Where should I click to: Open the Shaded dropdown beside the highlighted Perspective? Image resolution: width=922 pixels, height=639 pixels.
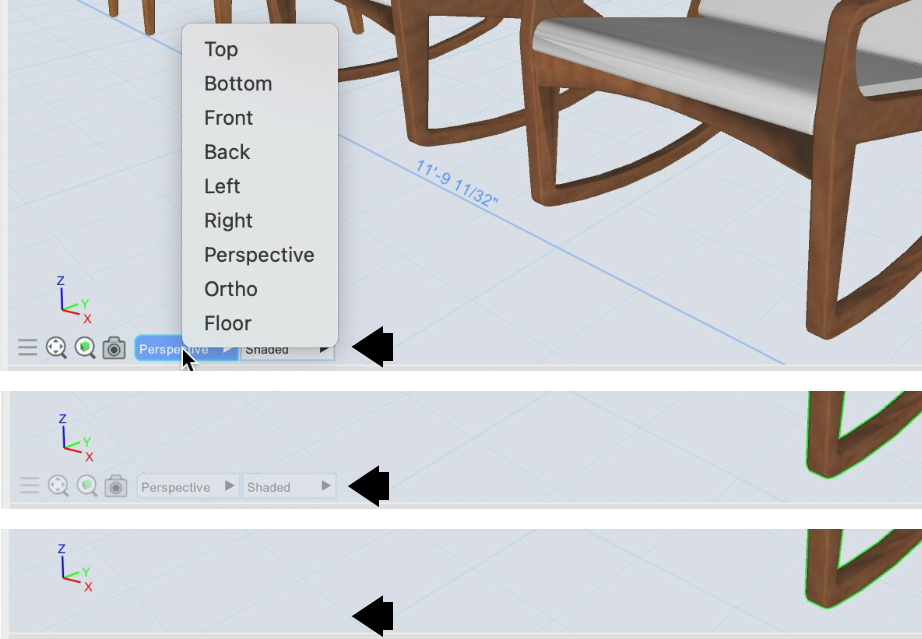click(x=287, y=350)
